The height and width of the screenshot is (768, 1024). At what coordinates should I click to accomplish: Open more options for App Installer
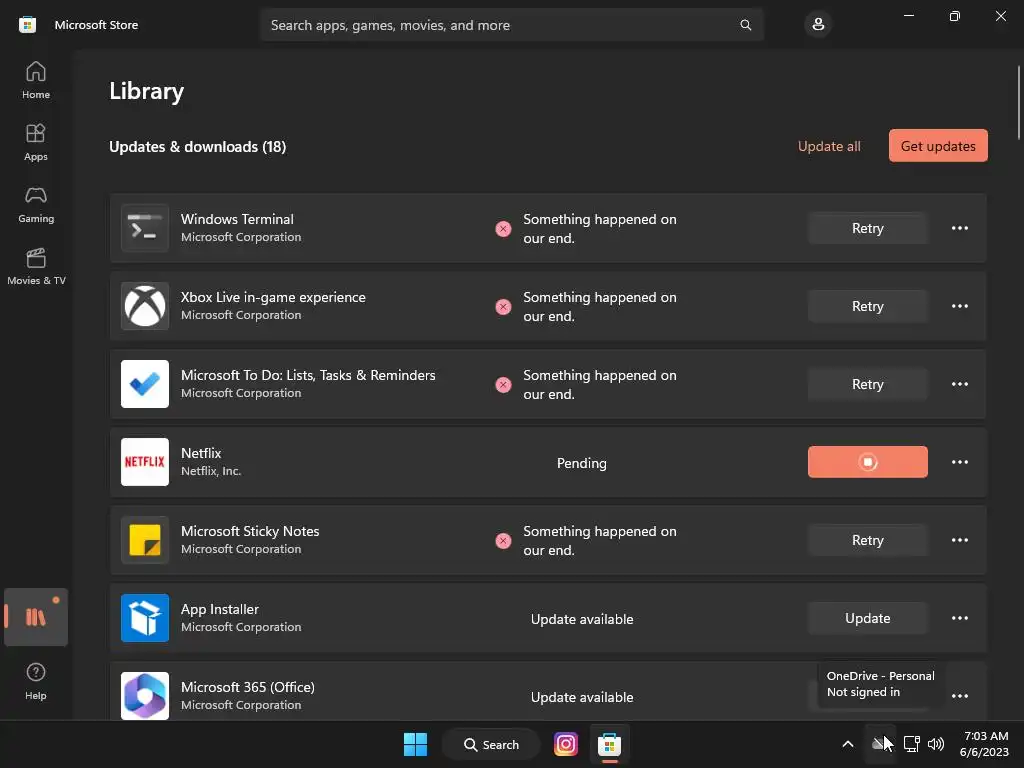959,618
